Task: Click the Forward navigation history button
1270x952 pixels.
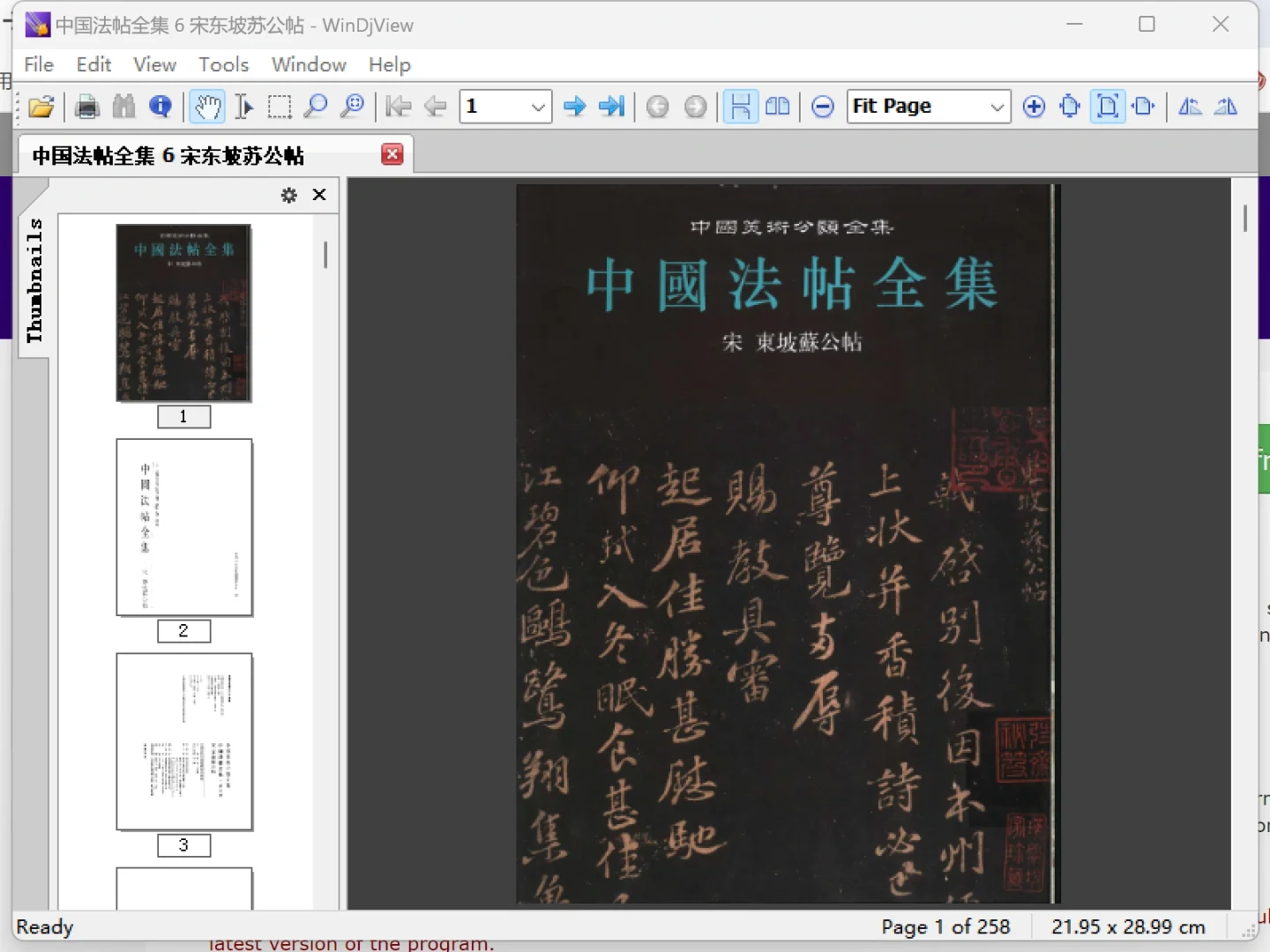Action: point(695,107)
